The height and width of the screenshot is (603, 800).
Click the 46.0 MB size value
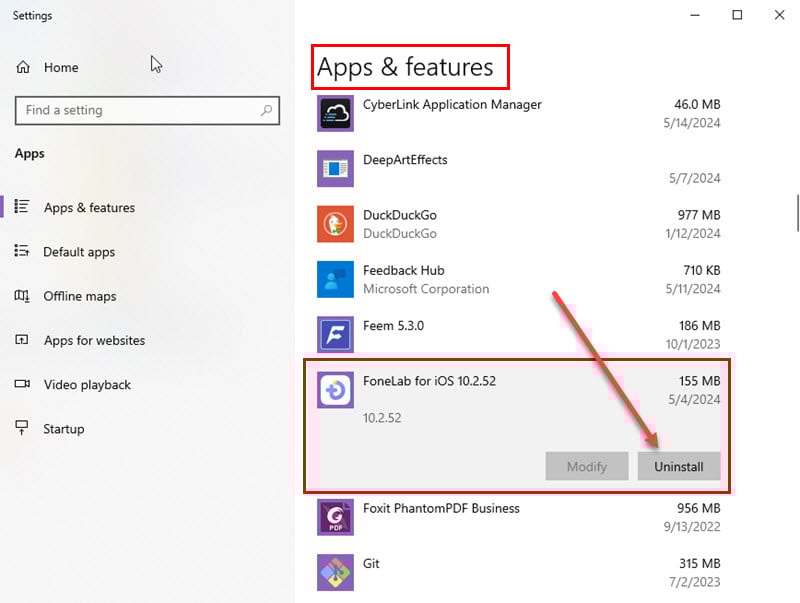pos(697,104)
